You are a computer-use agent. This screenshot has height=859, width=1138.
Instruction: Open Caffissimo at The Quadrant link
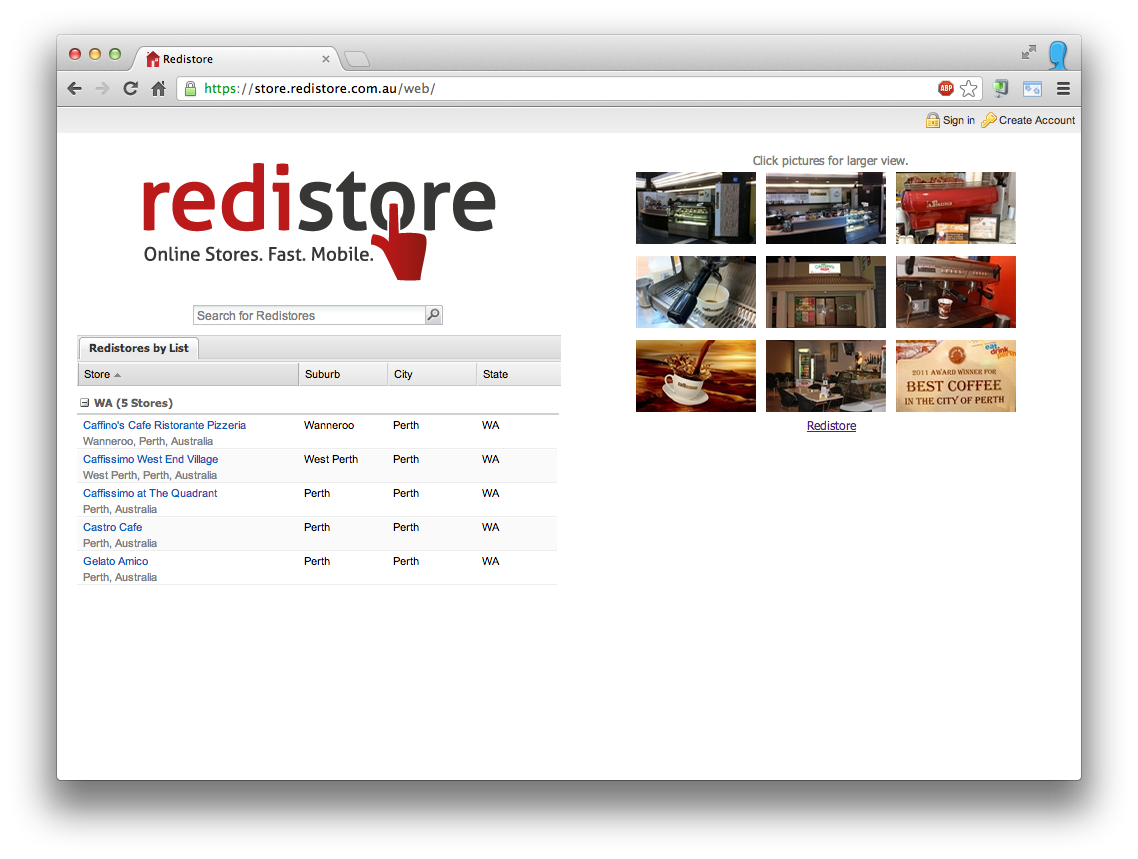150,493
